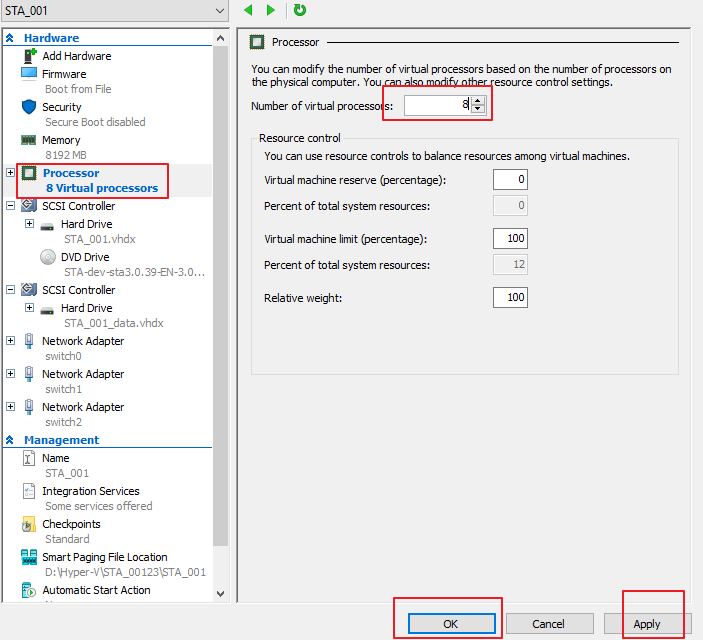The image size is (703, 640).
Task: Collapse the Hardware section chevron
Action: (x=9, y=38)
